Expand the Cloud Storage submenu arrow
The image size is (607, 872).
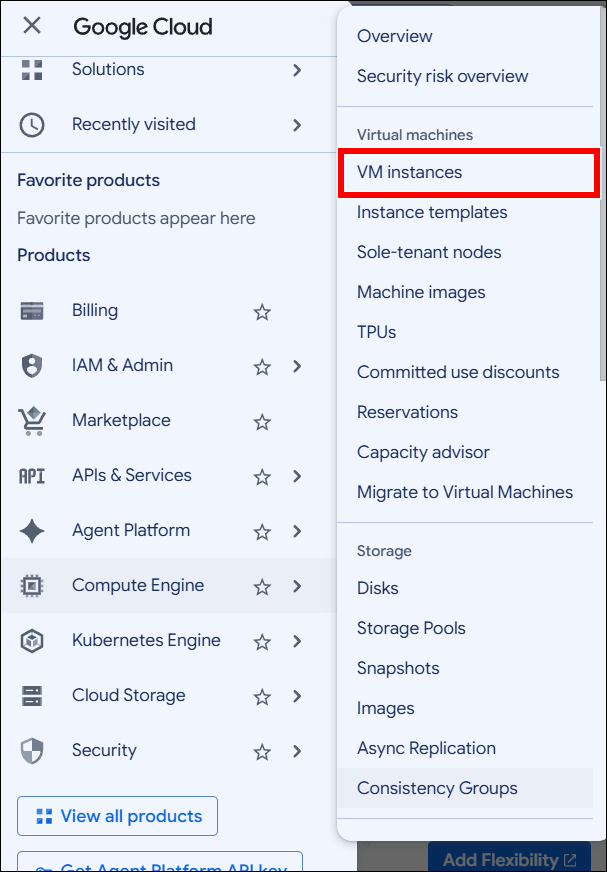(x=297, y=696)
